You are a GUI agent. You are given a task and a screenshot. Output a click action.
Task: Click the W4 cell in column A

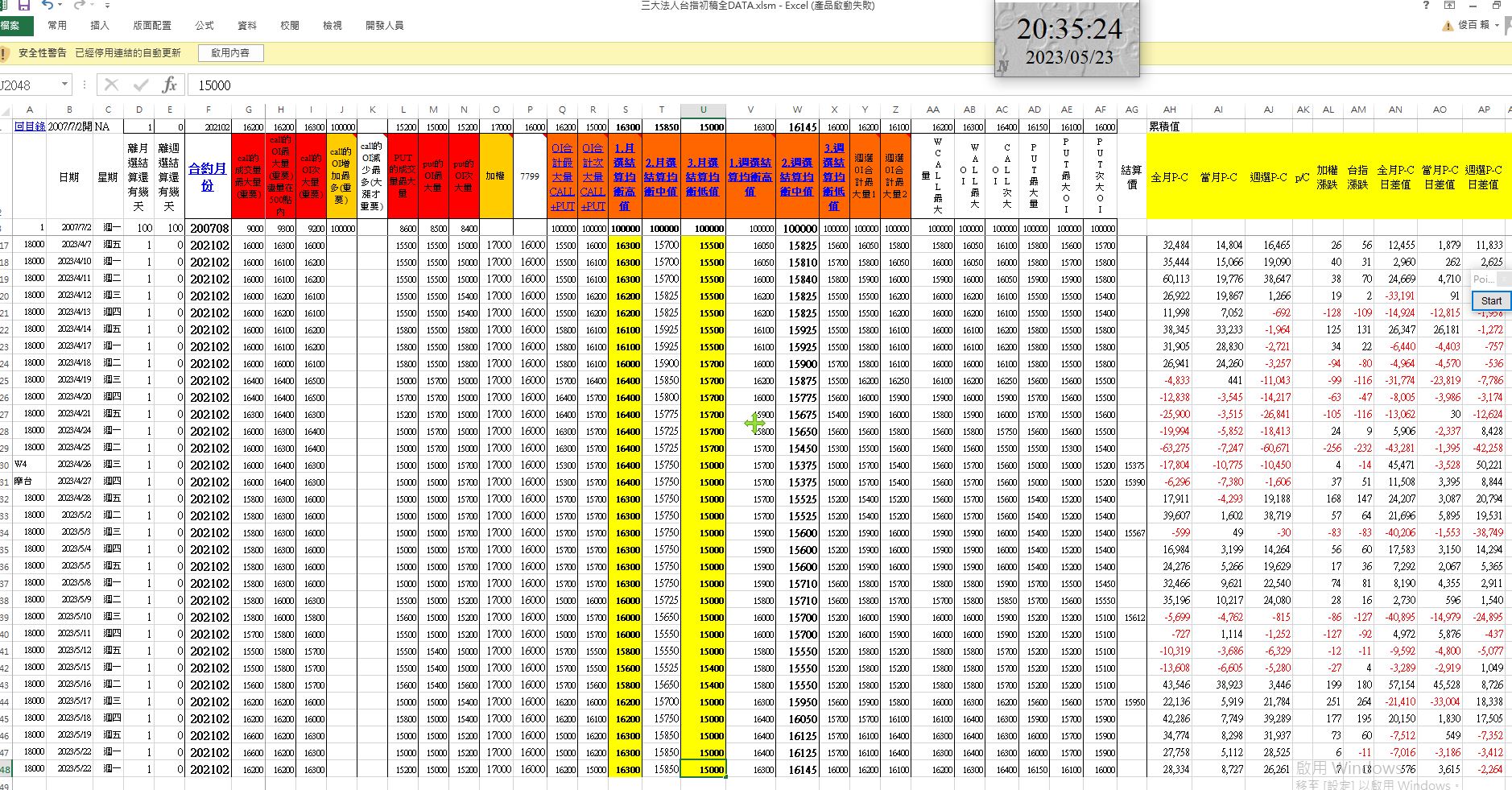click(30, 465)
